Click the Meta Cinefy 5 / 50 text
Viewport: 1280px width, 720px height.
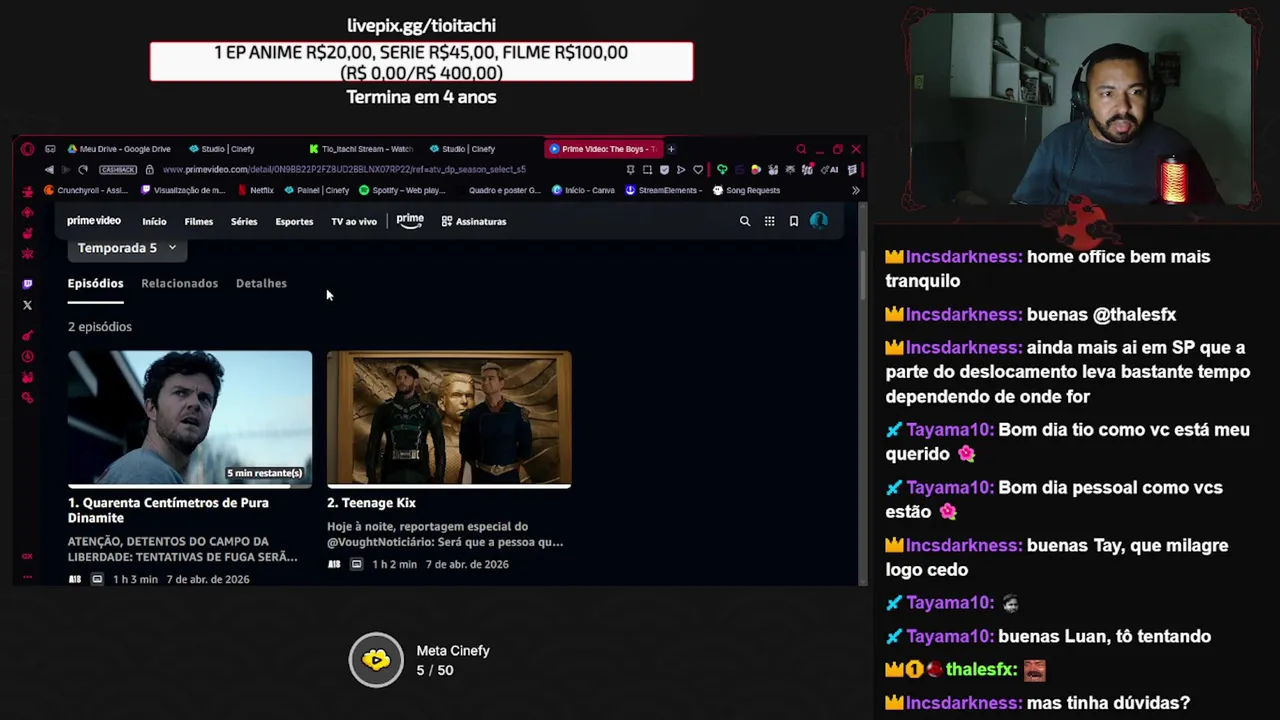(x=453, y=660)
